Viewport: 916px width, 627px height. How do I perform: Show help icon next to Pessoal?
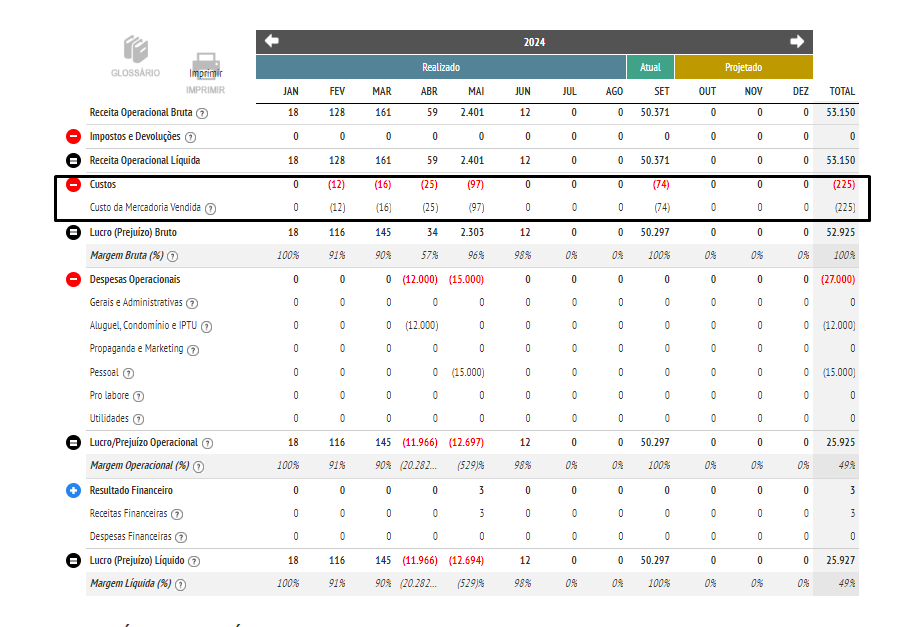[129, 373]
